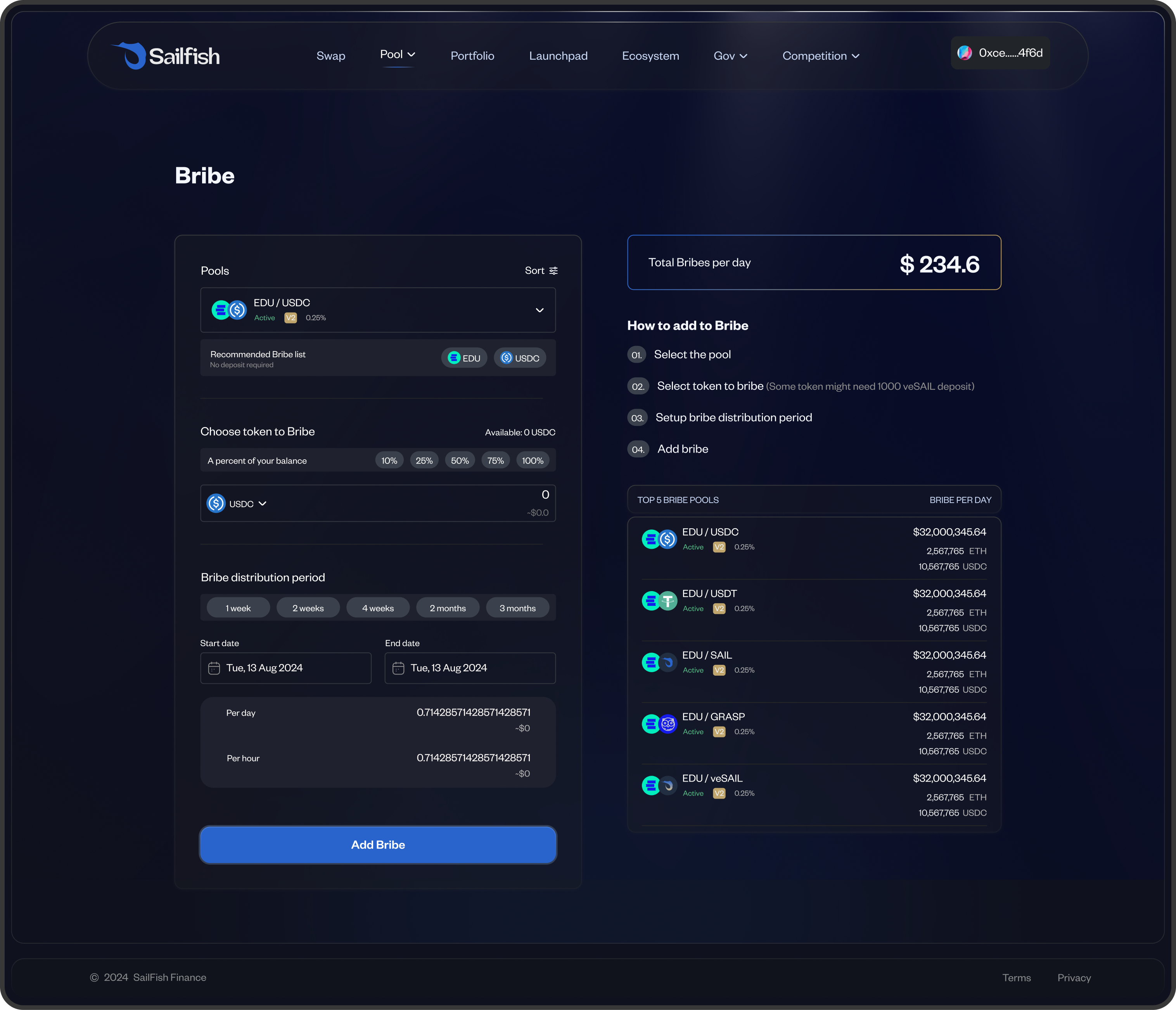The height and width of the screenshot is (1010, 1176).
Task: Click the Start date calendar icon
Action: pos(214,668)
